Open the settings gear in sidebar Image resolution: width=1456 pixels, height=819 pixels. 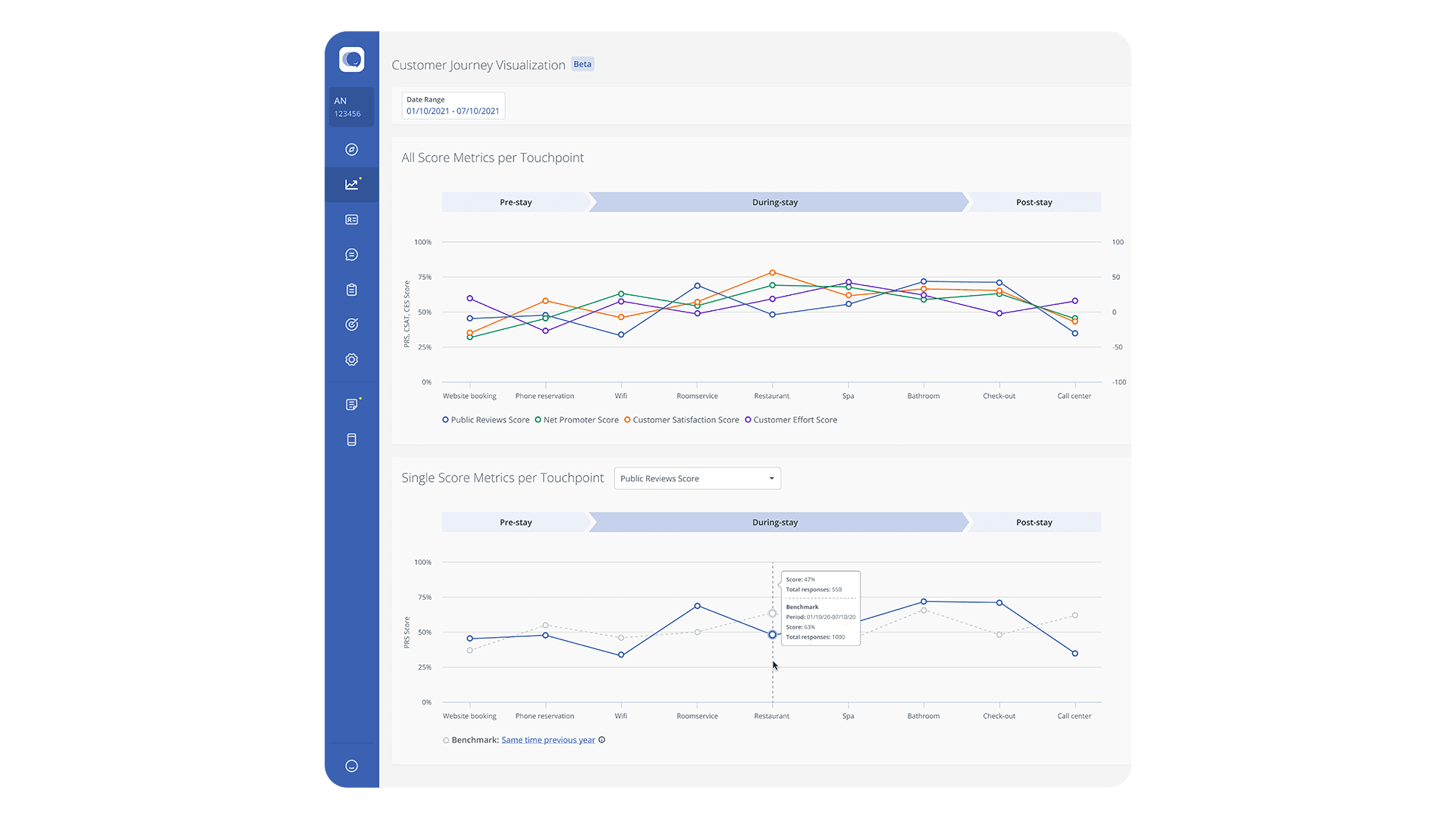pyautogui.click(x=351, y=359)
